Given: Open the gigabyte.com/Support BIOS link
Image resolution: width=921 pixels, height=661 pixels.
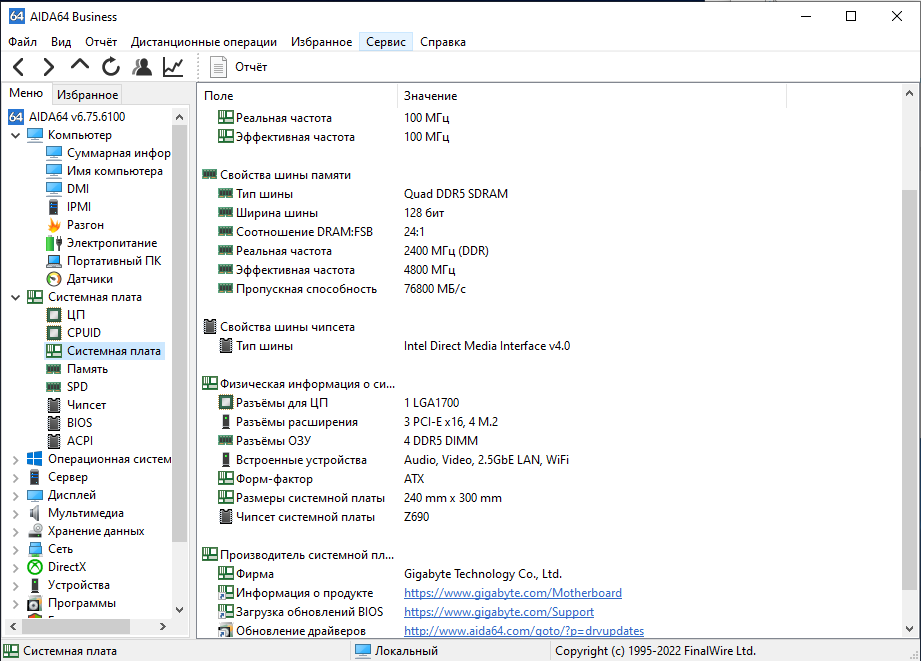Looking at the screenshot, I should pyautogui.click(x=499, y=612).
